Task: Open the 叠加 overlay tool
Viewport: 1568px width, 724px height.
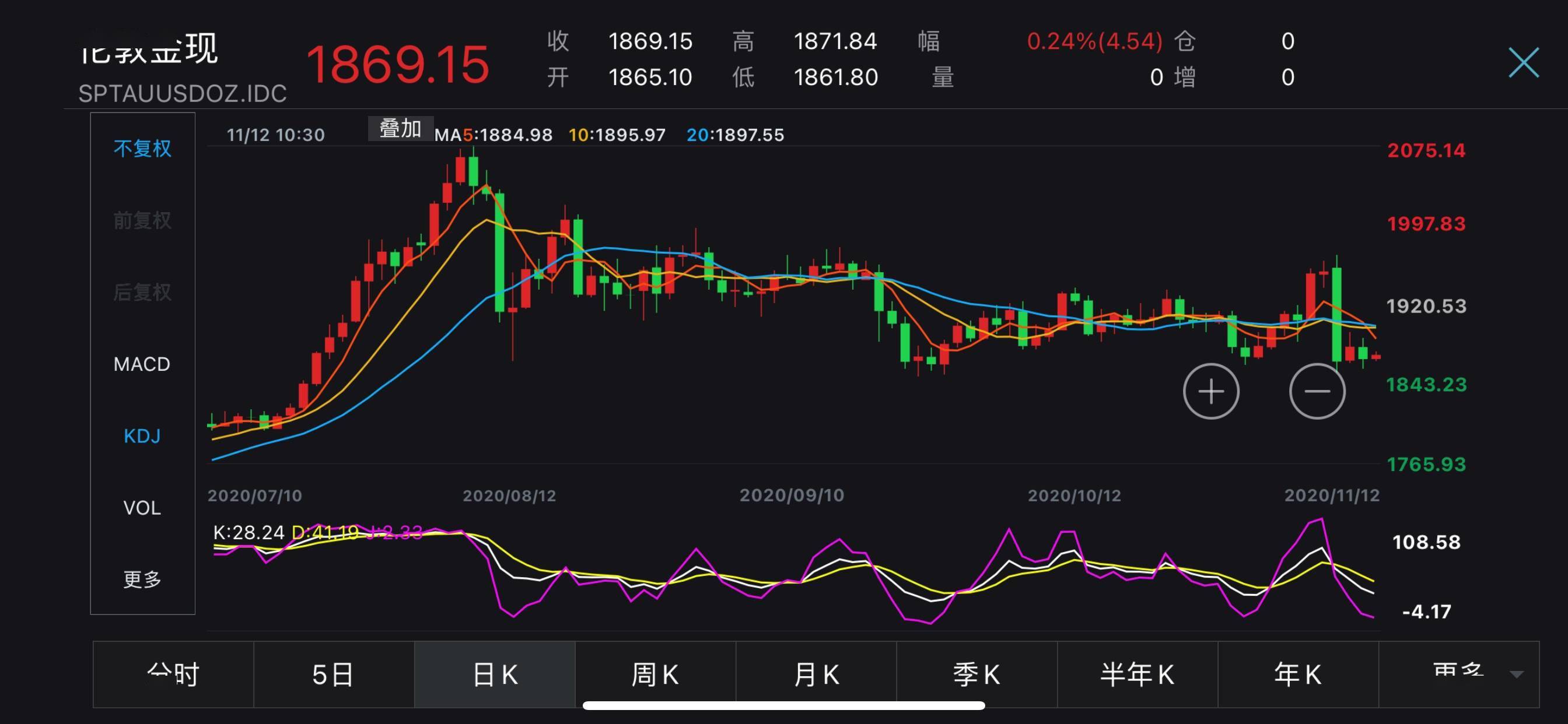Action: [400, 129]
